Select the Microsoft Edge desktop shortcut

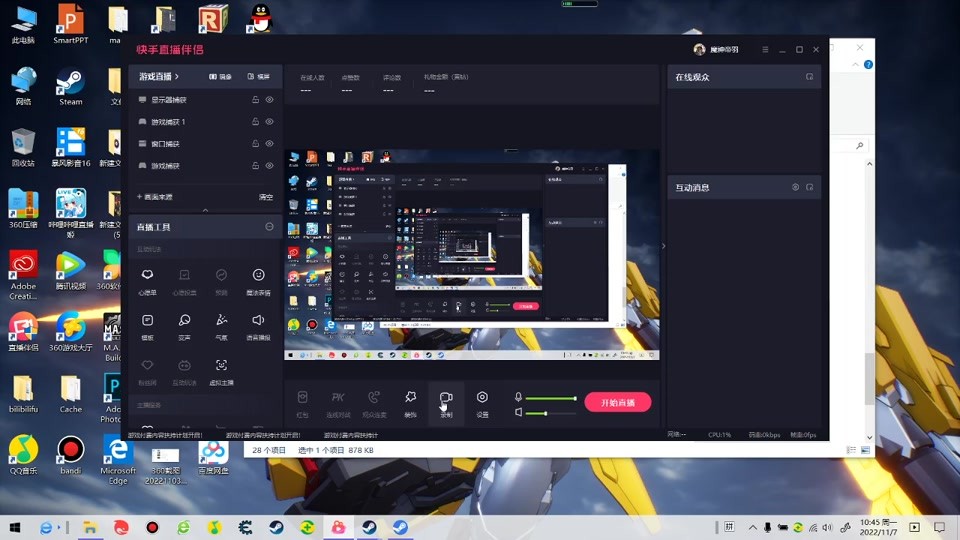(118, 459)
